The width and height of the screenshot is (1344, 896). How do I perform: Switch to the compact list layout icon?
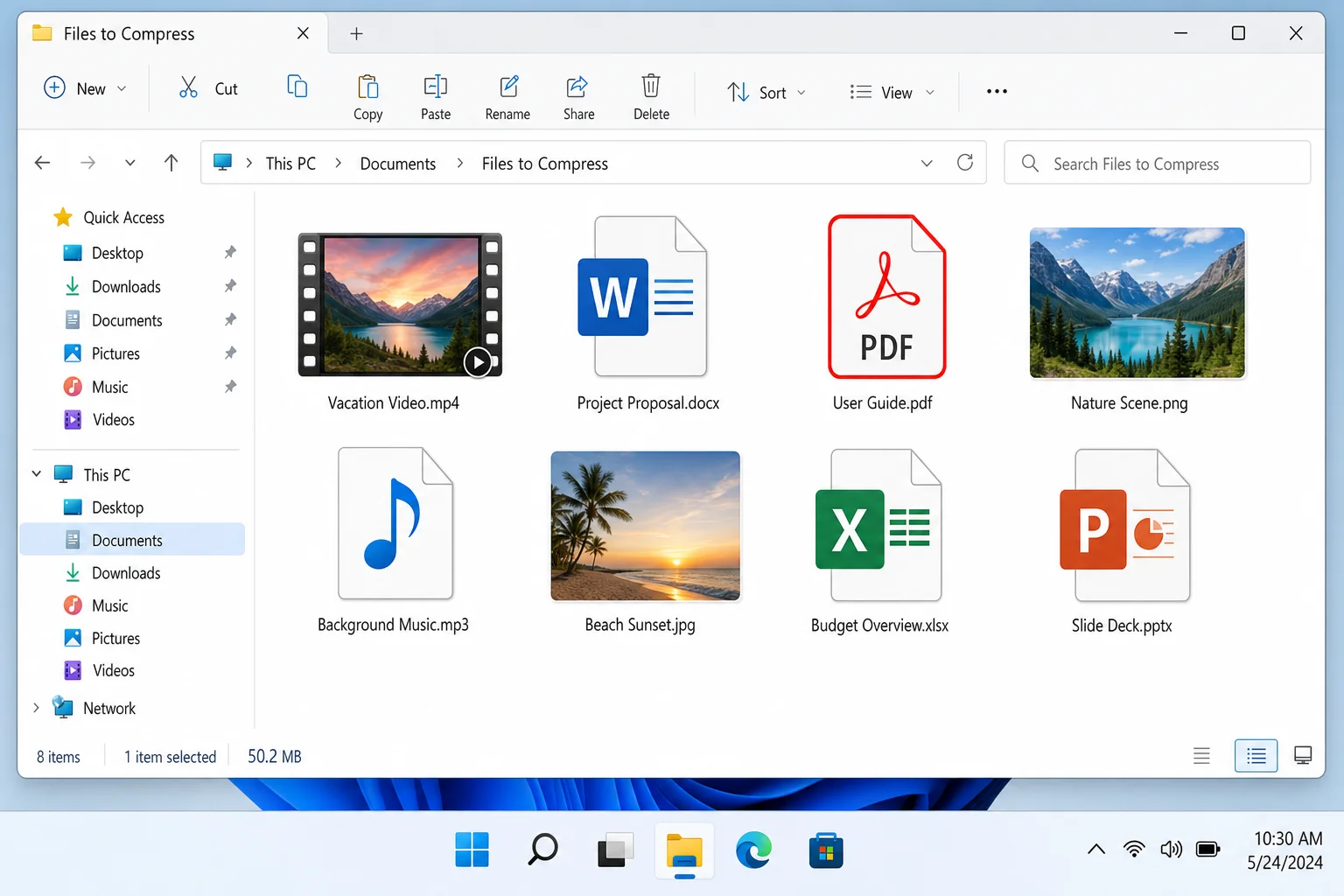point(1201,756)
